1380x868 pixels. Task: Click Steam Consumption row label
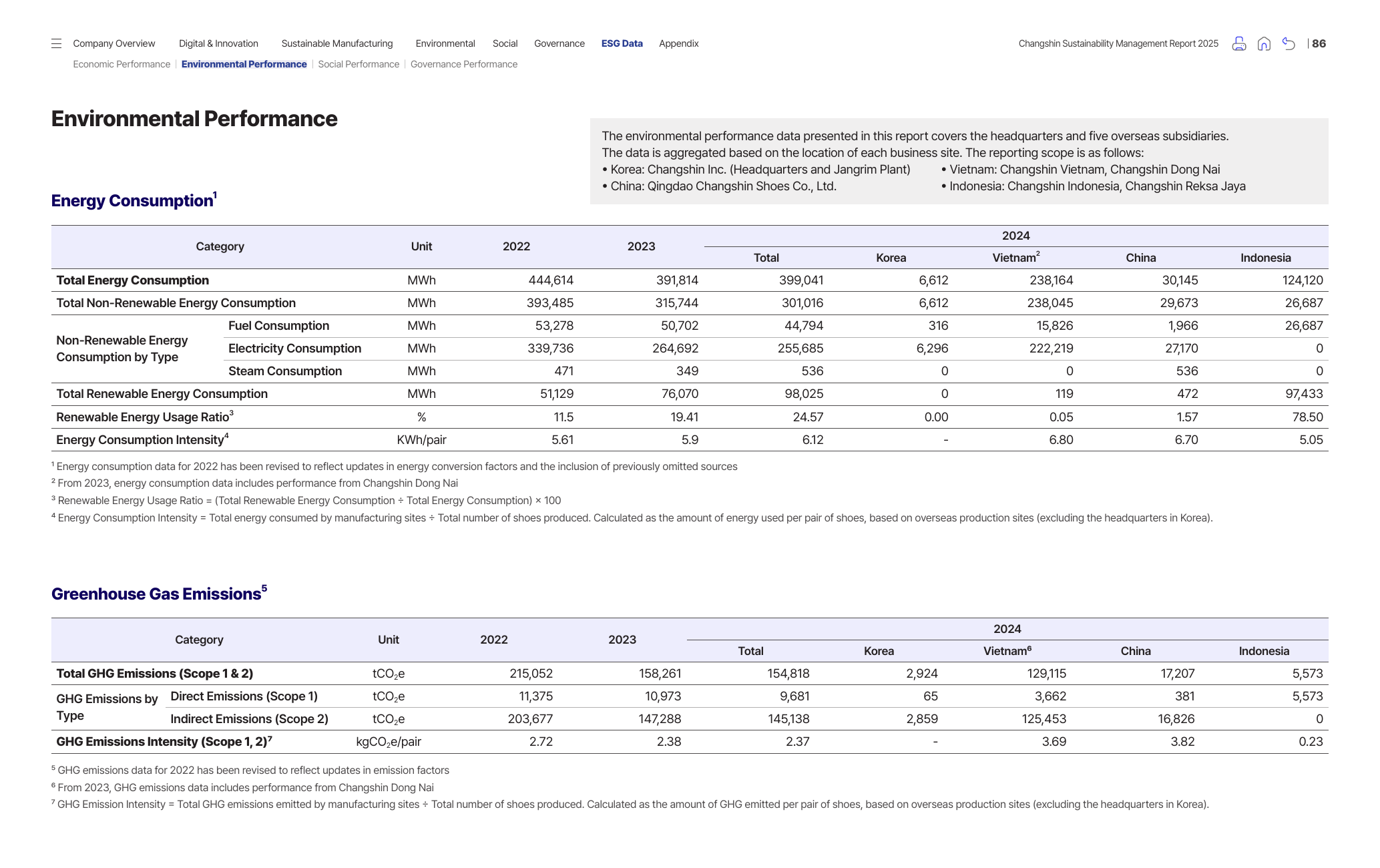click(285, 371)
